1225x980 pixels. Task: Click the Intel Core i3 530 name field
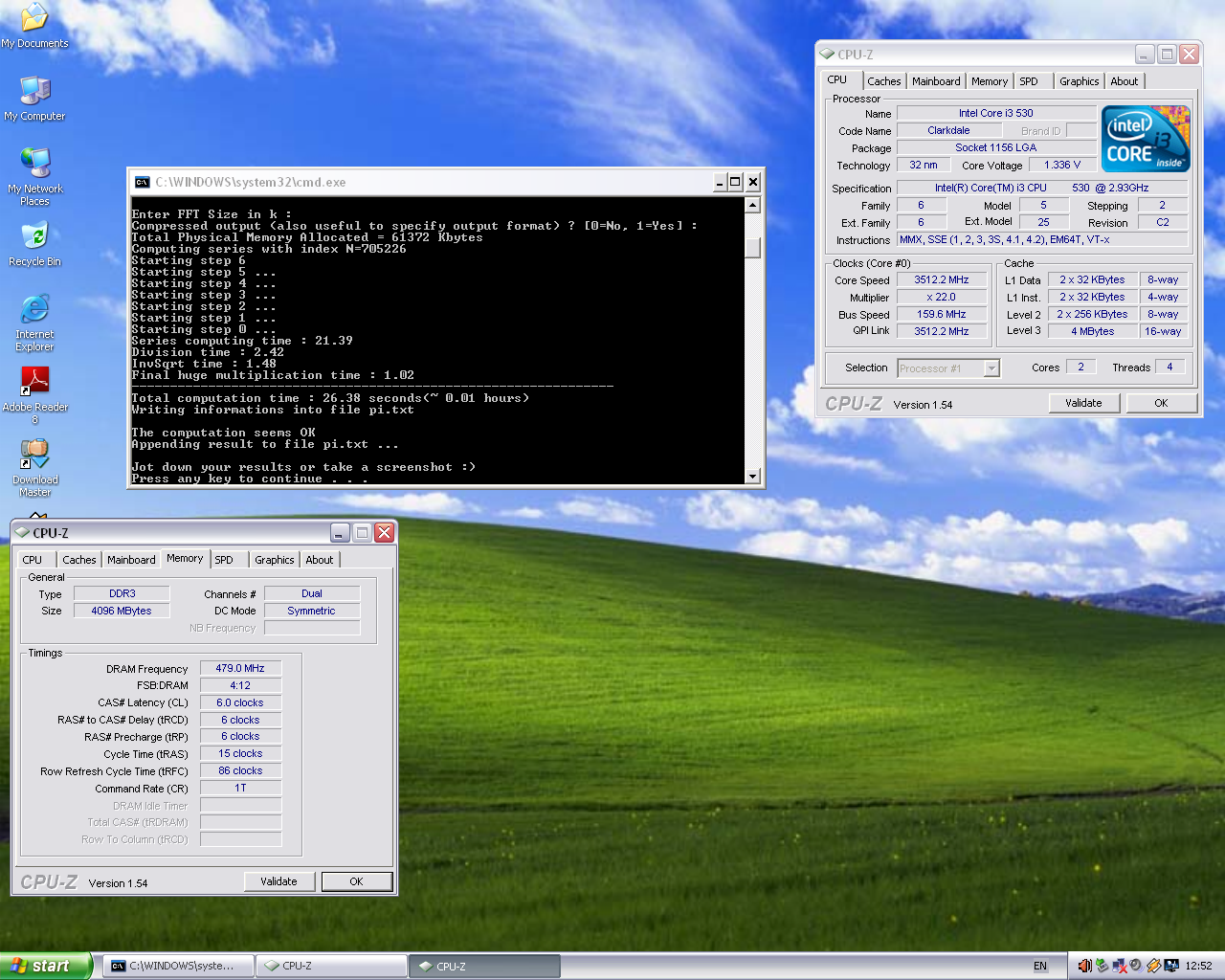(x=996, y=113)
